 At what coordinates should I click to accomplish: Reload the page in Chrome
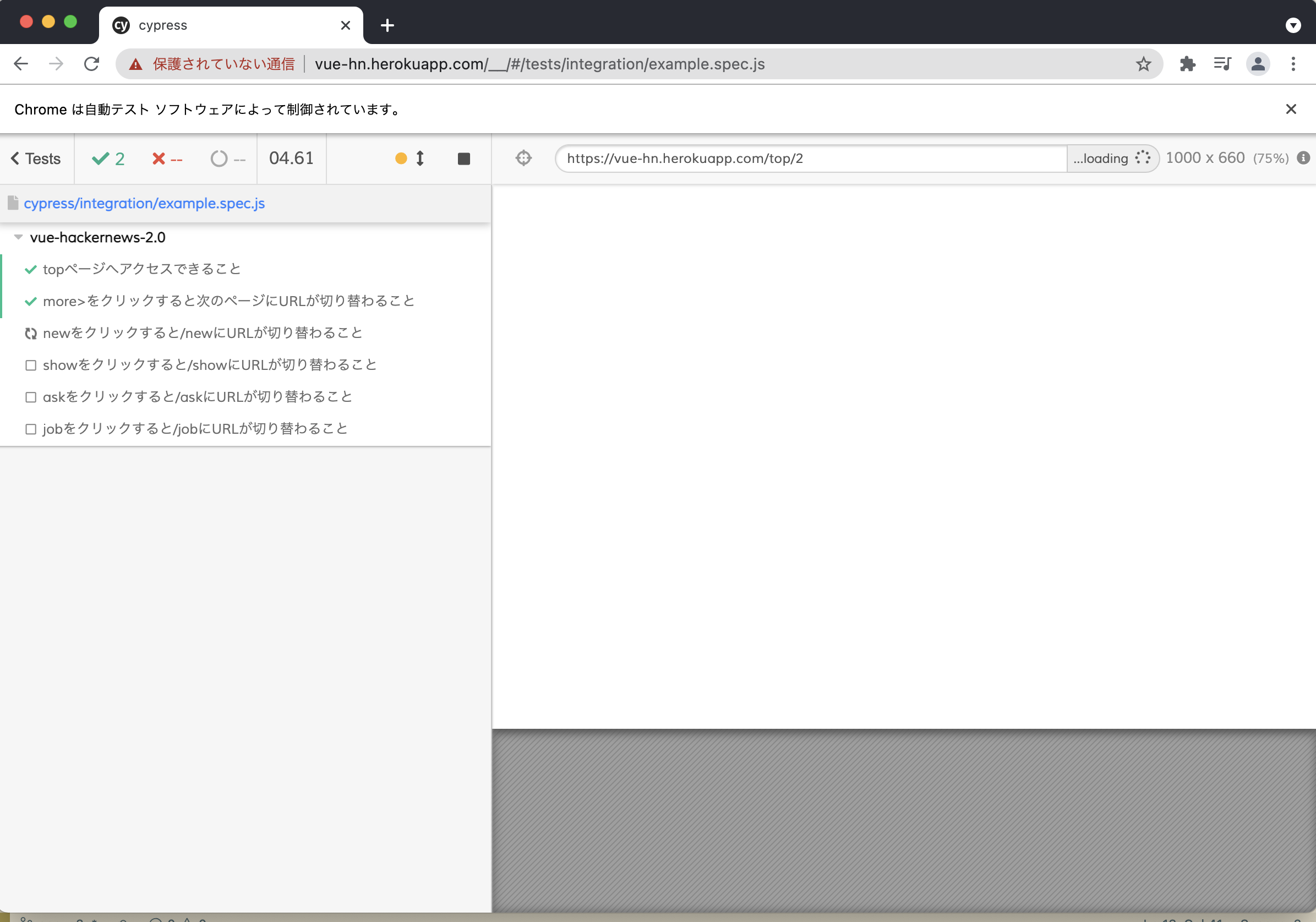click(x=92, y=64)
